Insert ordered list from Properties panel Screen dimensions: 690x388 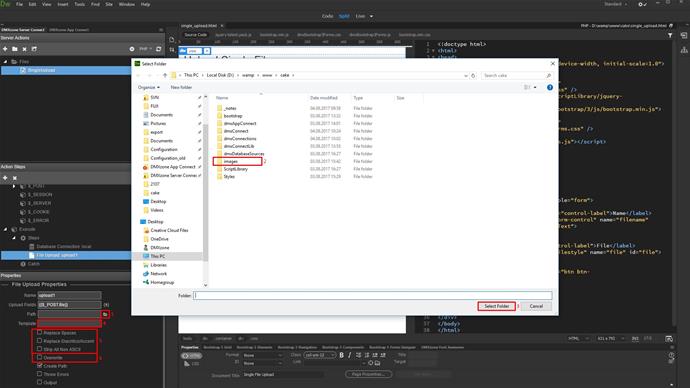coord(367,355)
